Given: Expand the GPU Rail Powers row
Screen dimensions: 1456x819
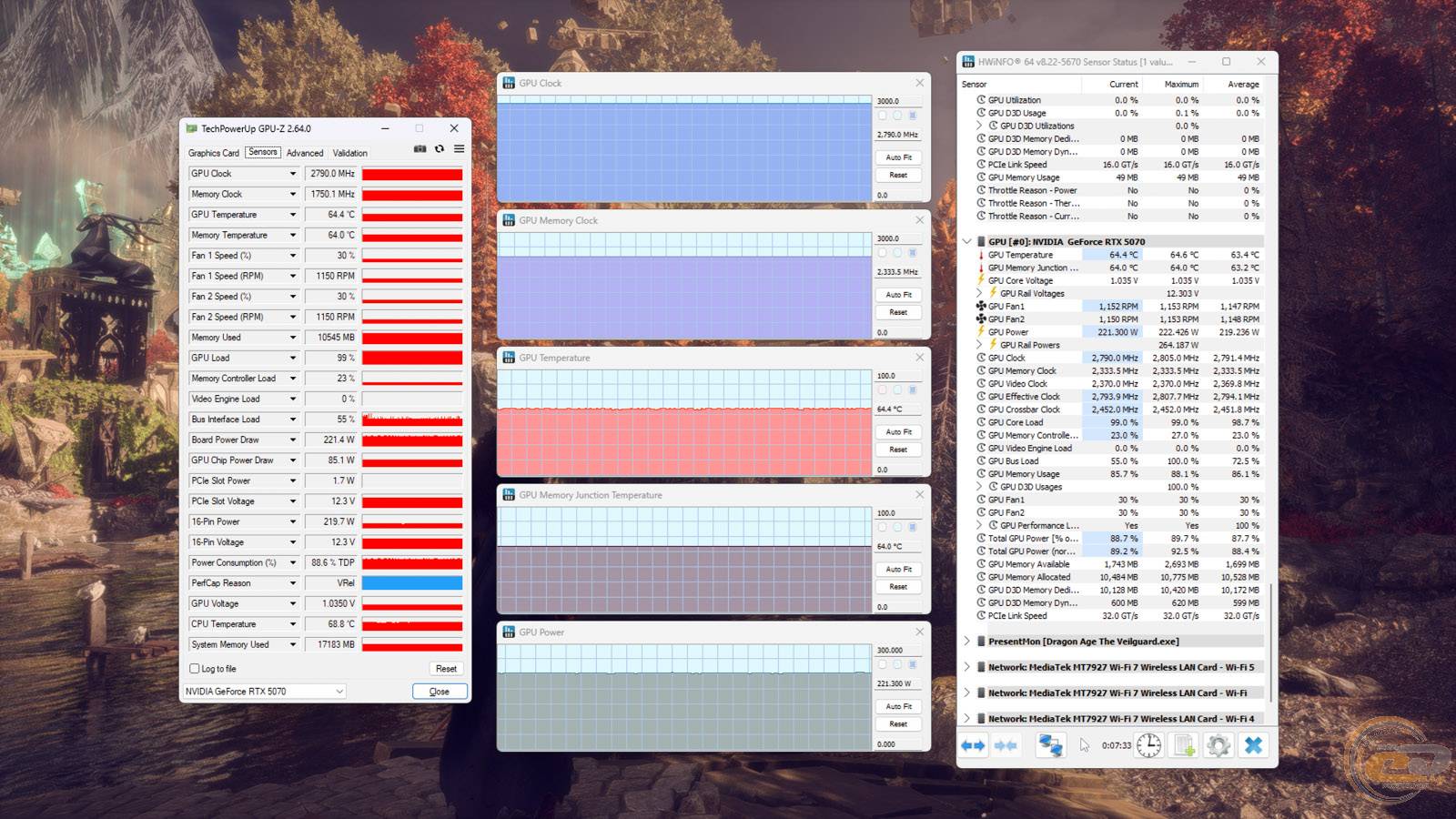Looking at the screenshot, I should [979, 345].
